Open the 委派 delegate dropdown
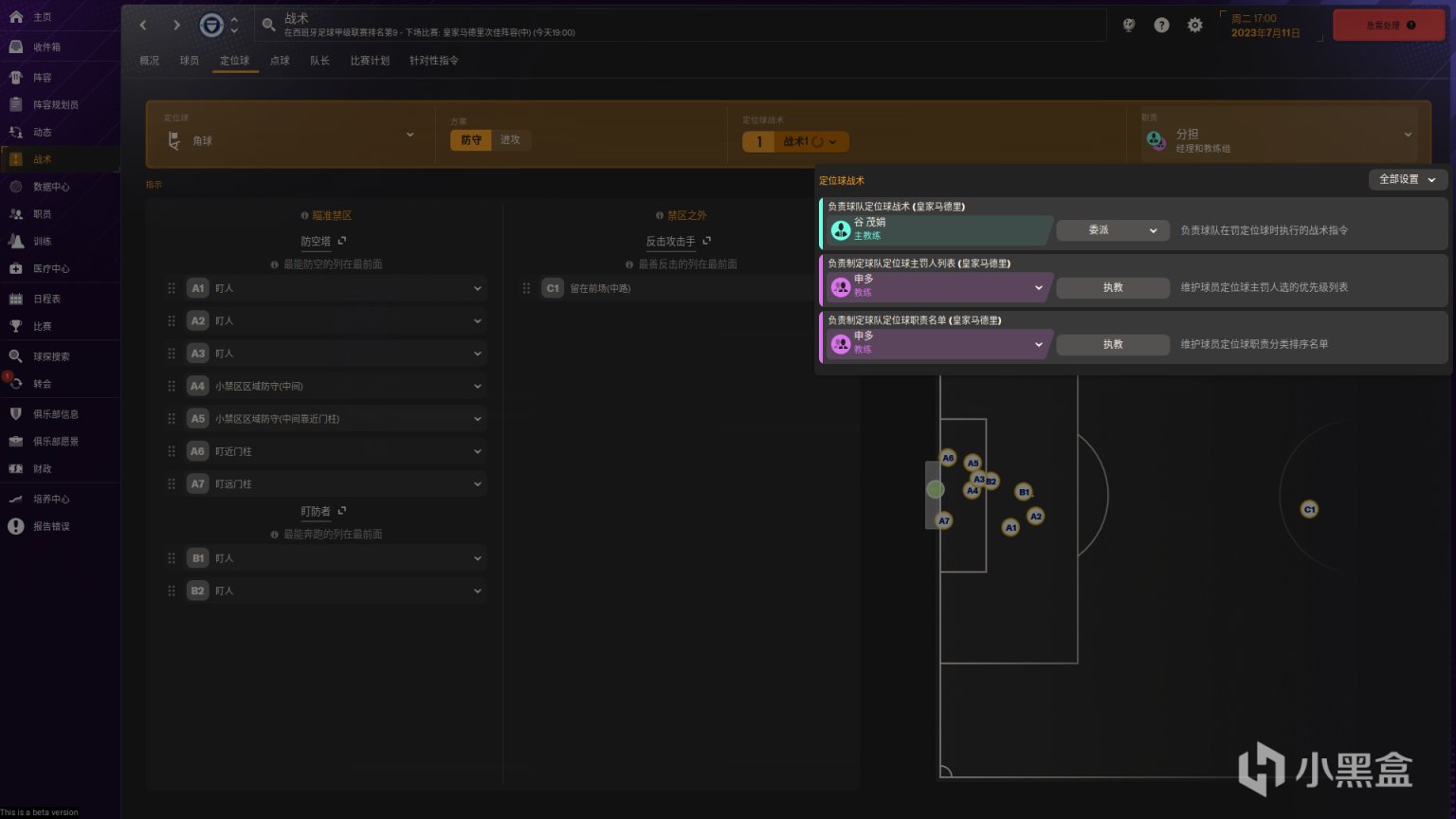1456x819 pixels. 1112,230
